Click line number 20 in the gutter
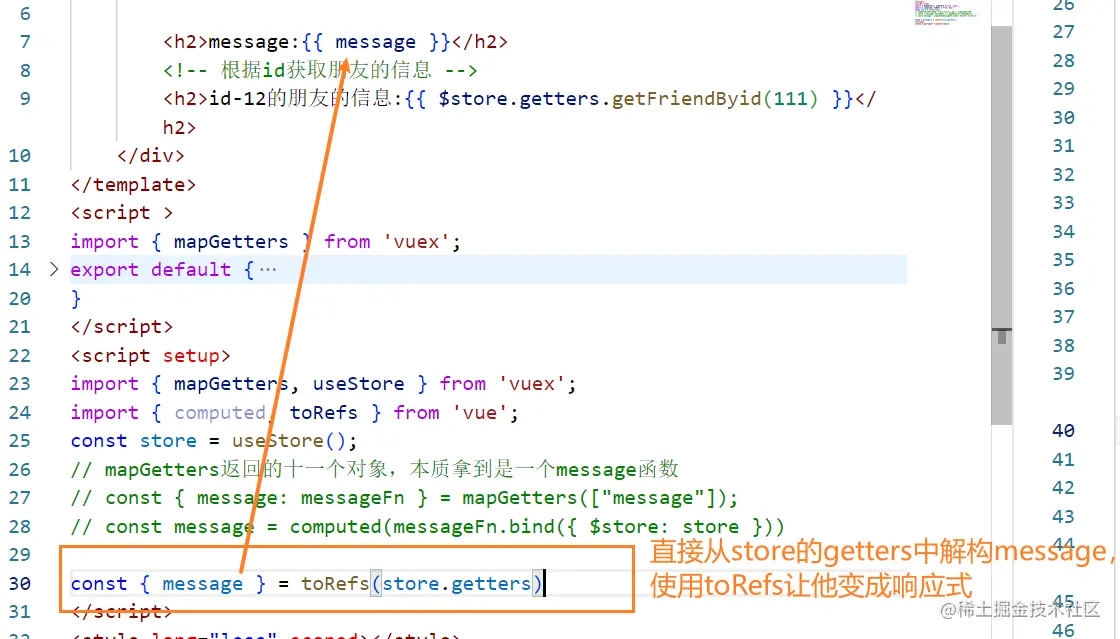The height and width of the screenshot is (639, 1120). click(x=20, y=298)
